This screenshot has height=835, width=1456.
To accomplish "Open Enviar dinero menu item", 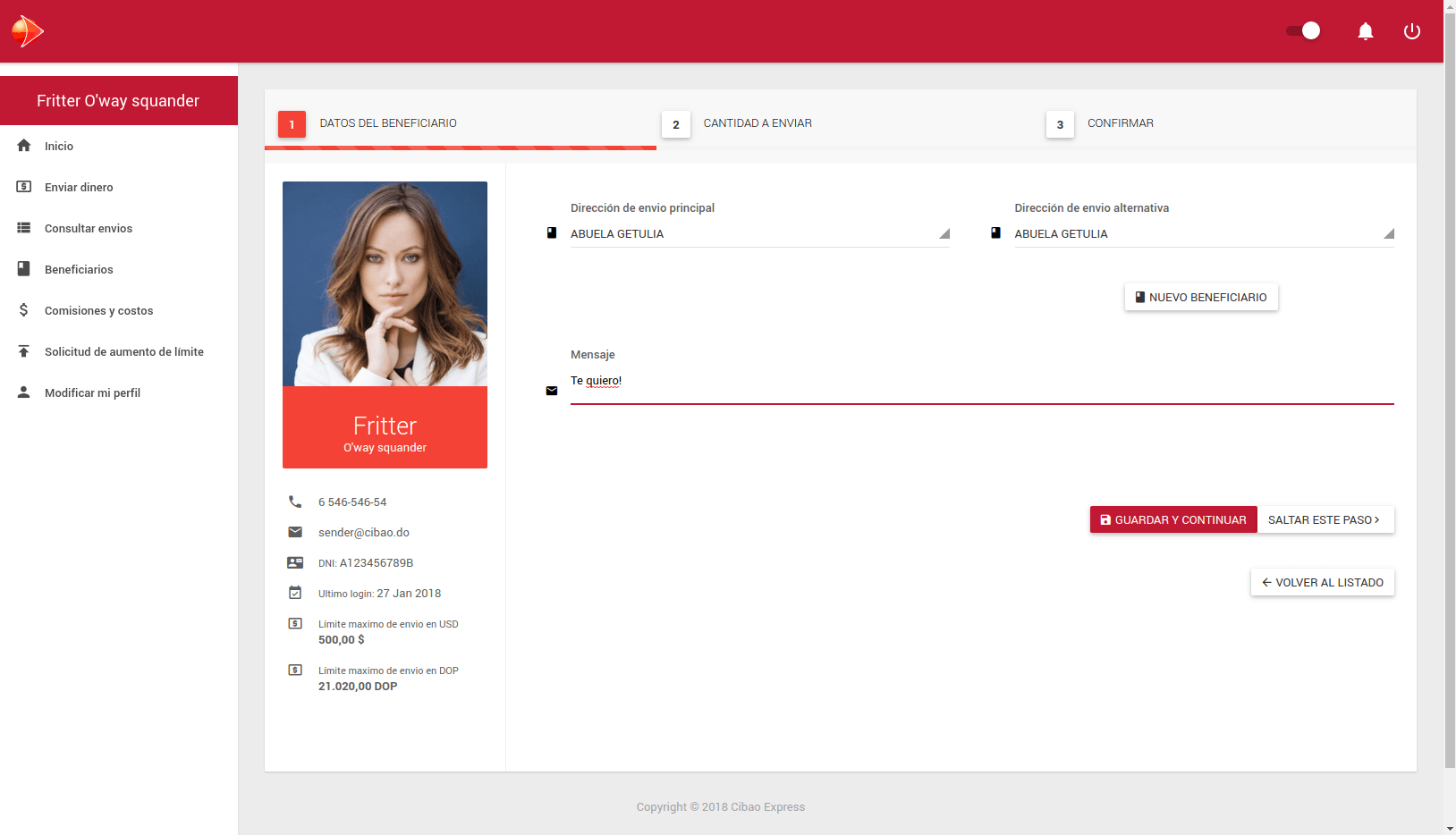I will coord(119,187).
